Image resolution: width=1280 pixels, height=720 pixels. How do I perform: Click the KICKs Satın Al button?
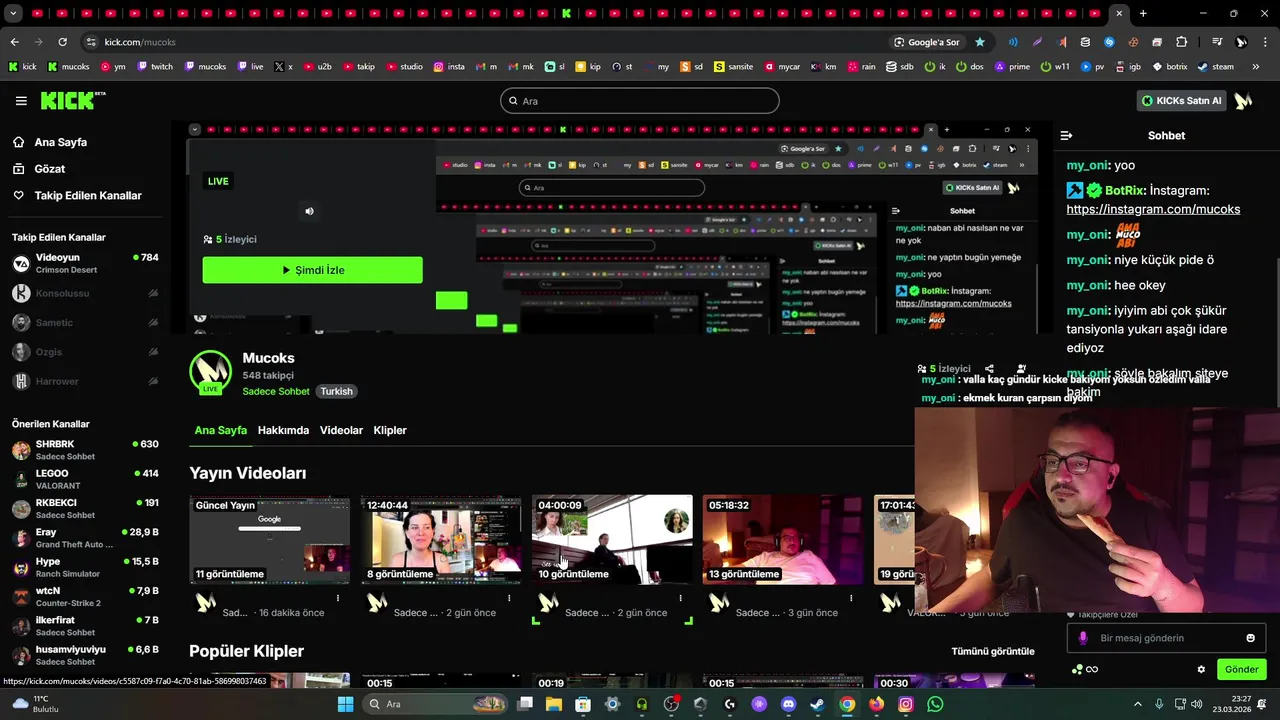[x=1183, y=101]
